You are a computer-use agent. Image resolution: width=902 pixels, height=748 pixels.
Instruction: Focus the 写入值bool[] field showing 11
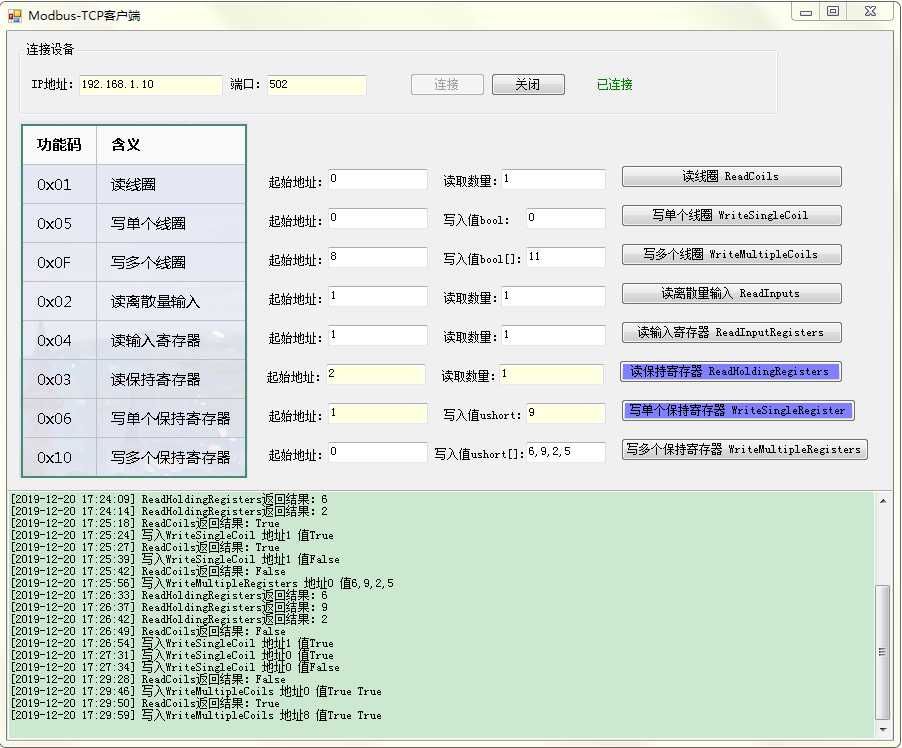coord(565,257)
